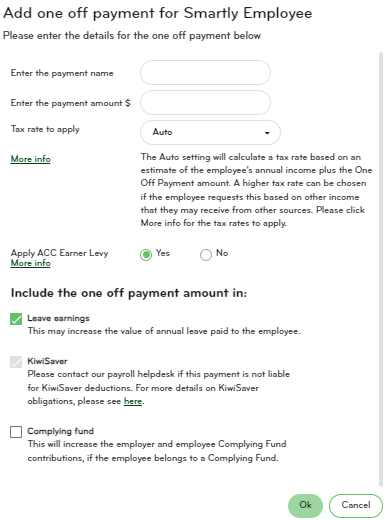This screenshot has width=387, height=520.
Task: Confirm with the Ok button
Action: (305, 505)
